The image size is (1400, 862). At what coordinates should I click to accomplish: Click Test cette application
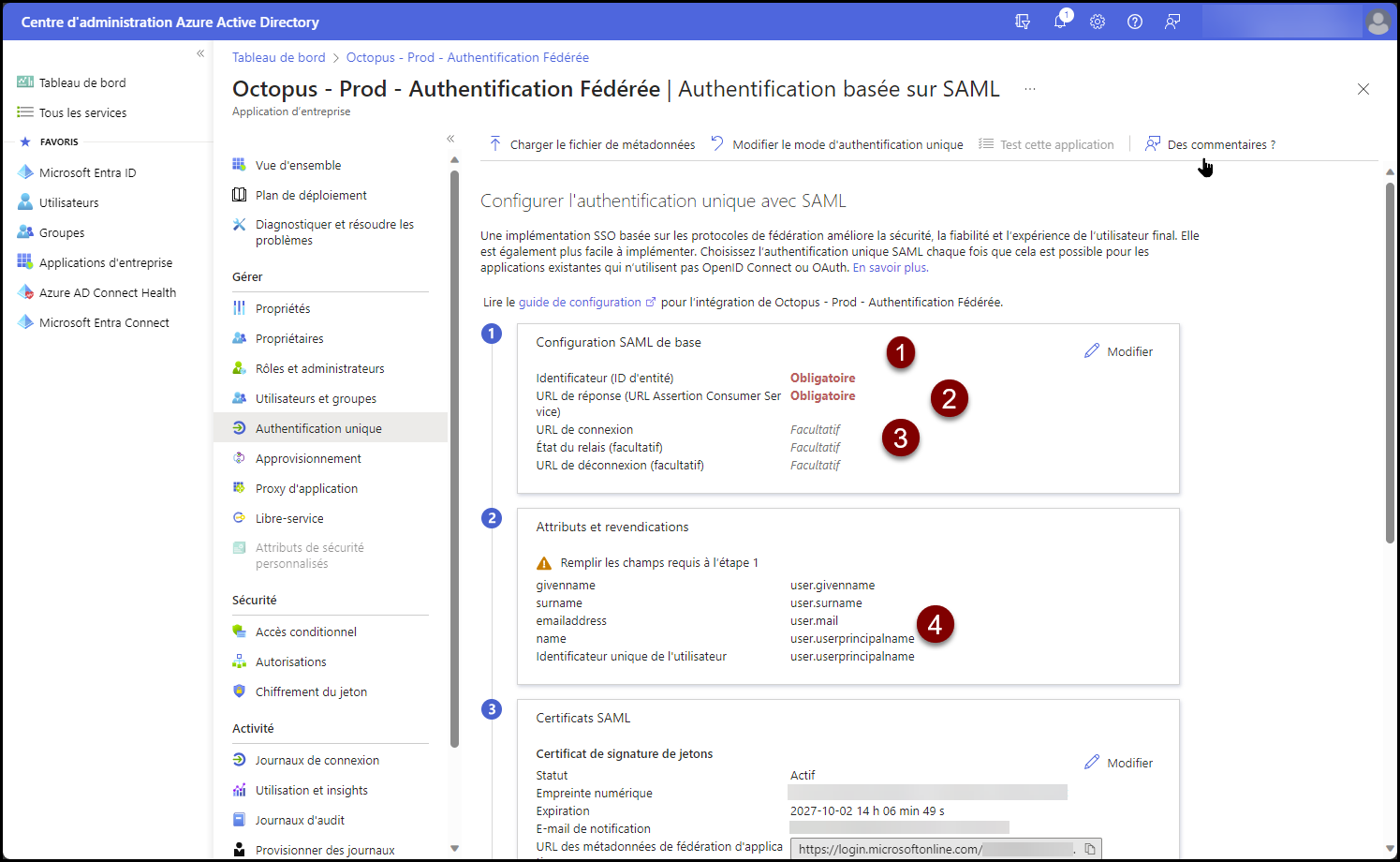(x=1046, y=144)
